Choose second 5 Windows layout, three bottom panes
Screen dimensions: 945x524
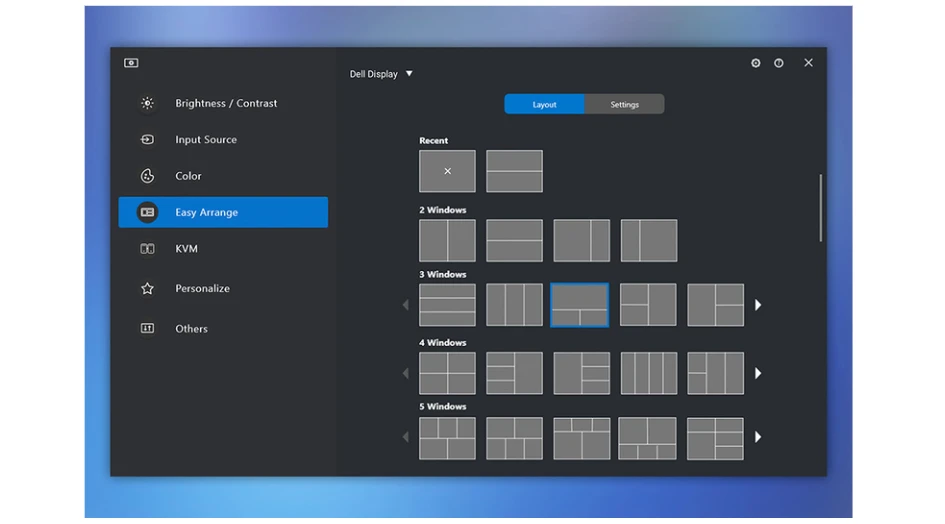514,438
